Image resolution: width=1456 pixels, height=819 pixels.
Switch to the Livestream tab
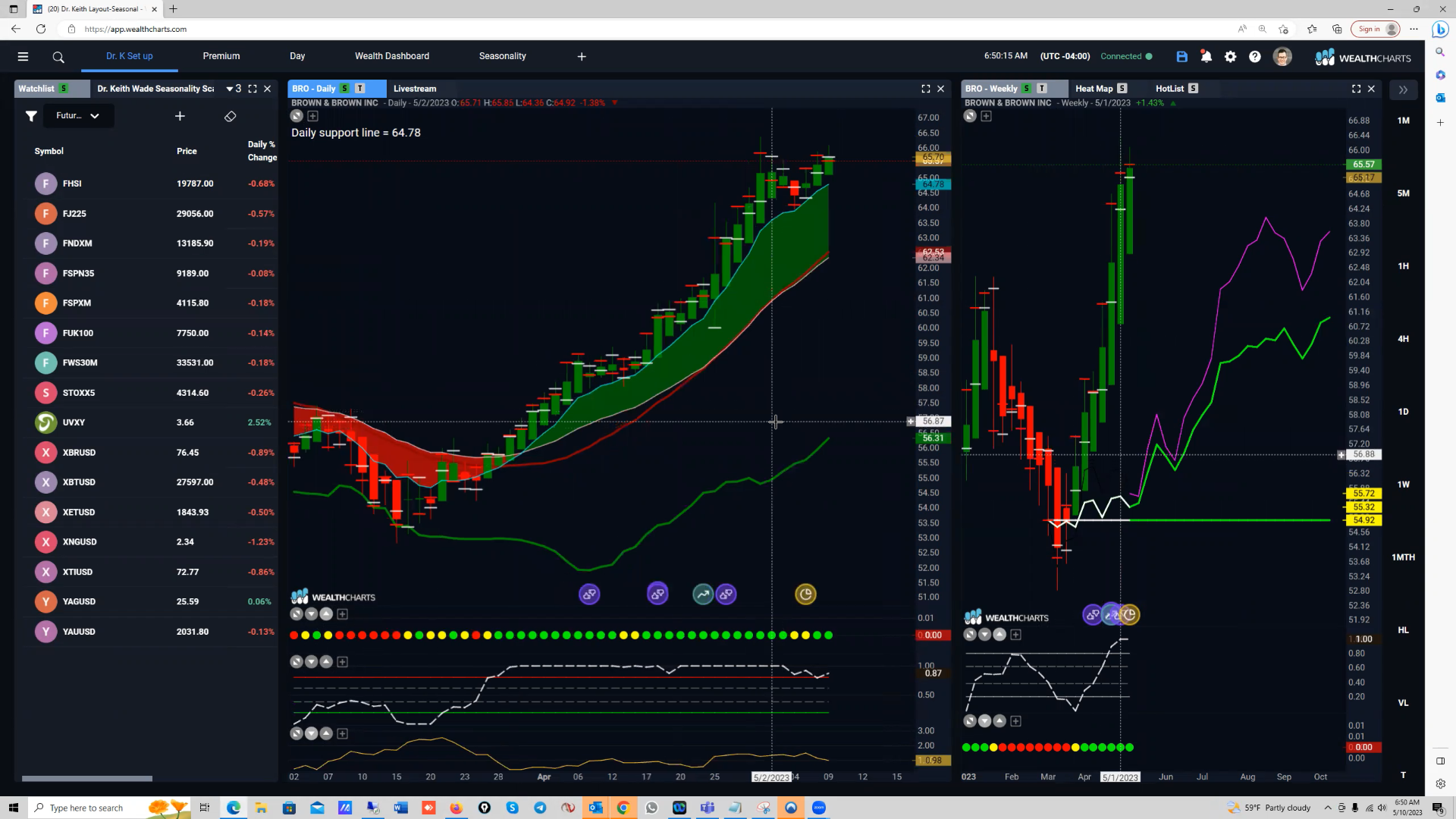415,89
